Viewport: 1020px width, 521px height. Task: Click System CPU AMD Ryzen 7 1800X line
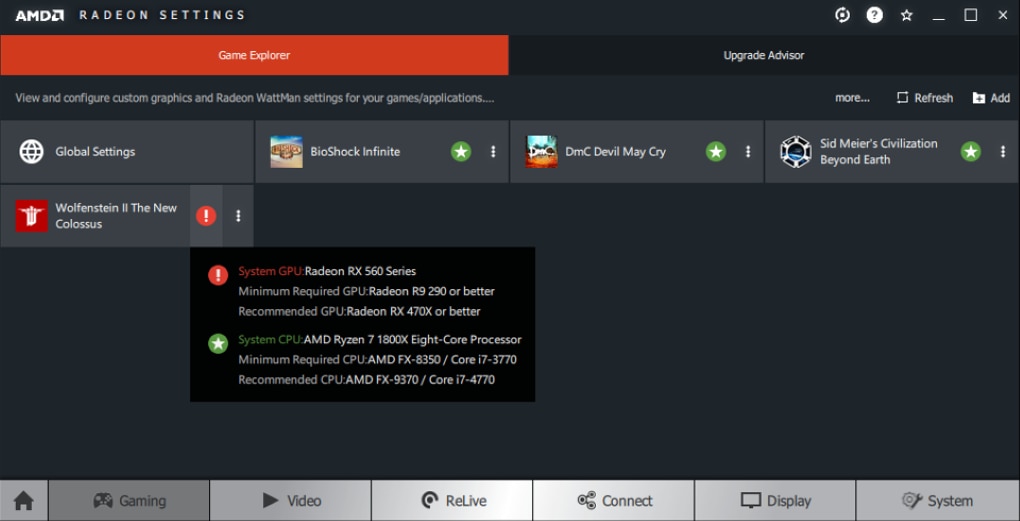point(380,340)
